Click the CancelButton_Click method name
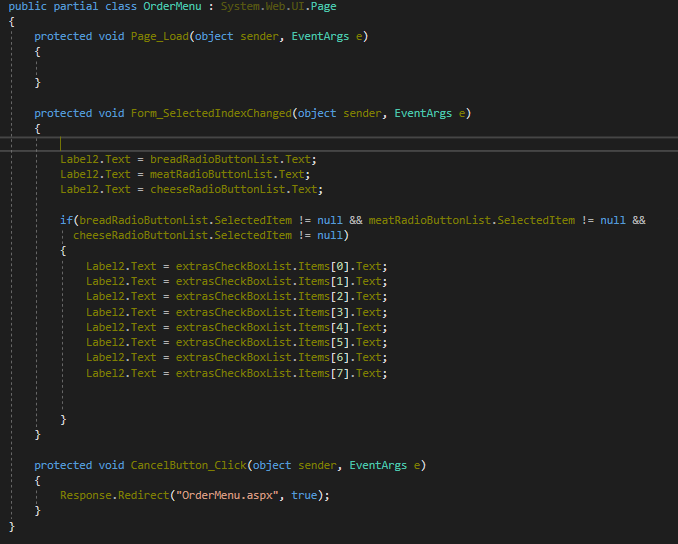 pyautogui.click(x=189, y=465)
